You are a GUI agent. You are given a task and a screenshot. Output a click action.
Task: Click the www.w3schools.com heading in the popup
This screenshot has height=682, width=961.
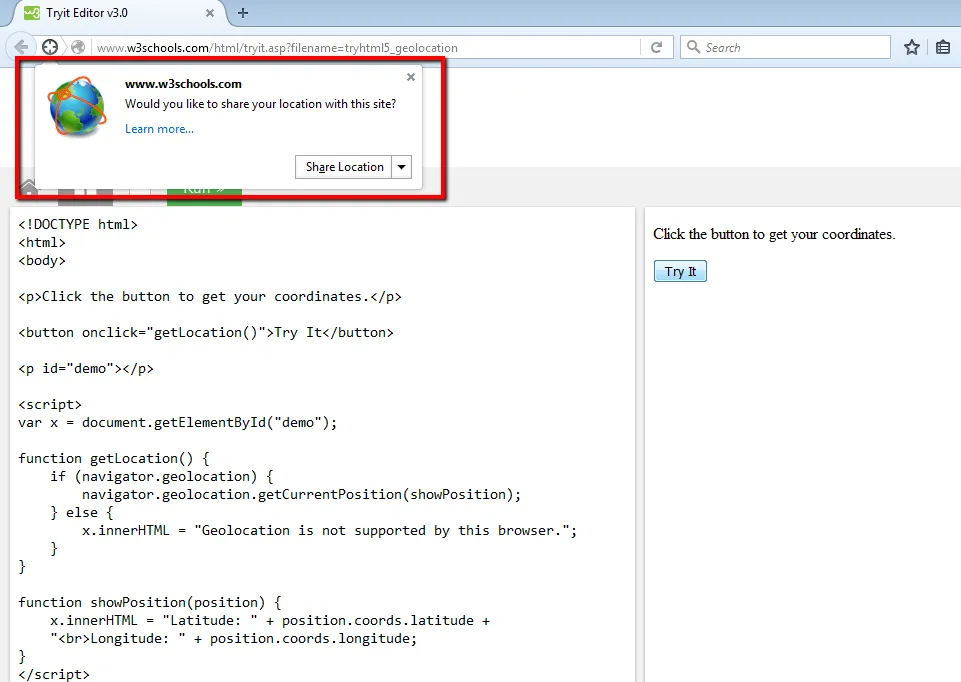pos(183,84)
